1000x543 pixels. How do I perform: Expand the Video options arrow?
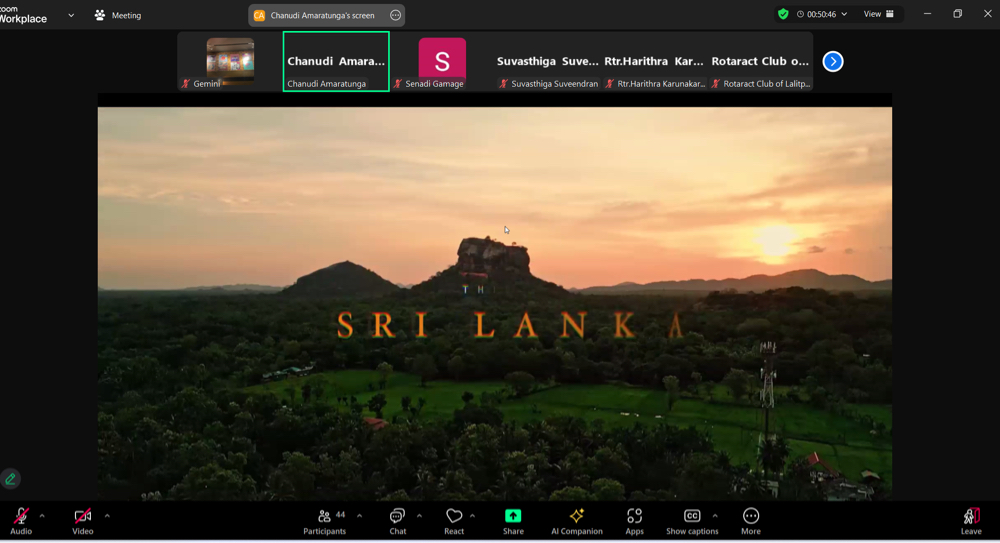coord(107,516)
